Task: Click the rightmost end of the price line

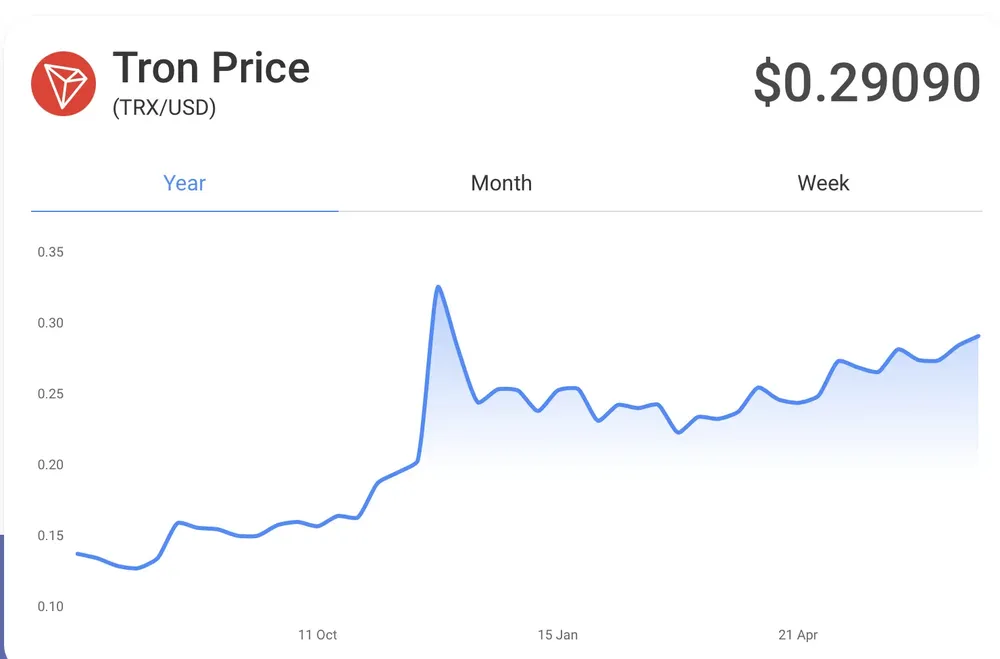Action: 977,336
